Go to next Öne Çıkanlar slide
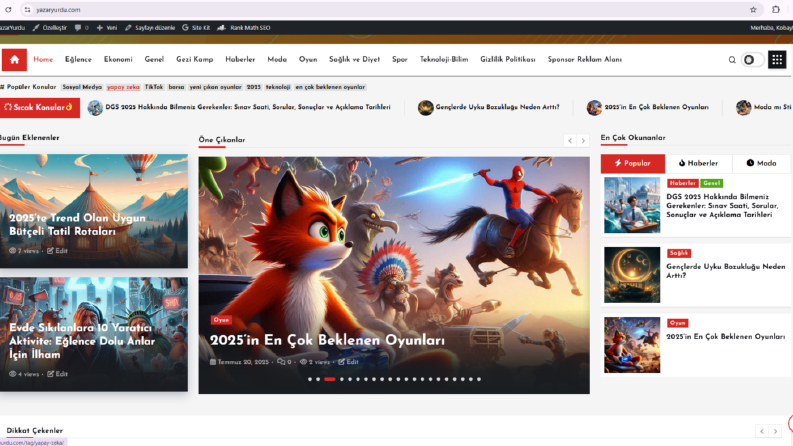This screenshot has height=446, width=793. tap(583, 141)
